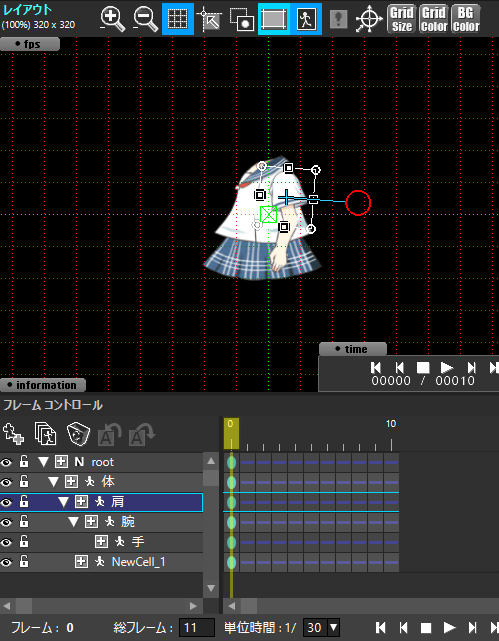Collapse the 体 tree node triangle
499x641 pixels.
click(x=53, y=482)
